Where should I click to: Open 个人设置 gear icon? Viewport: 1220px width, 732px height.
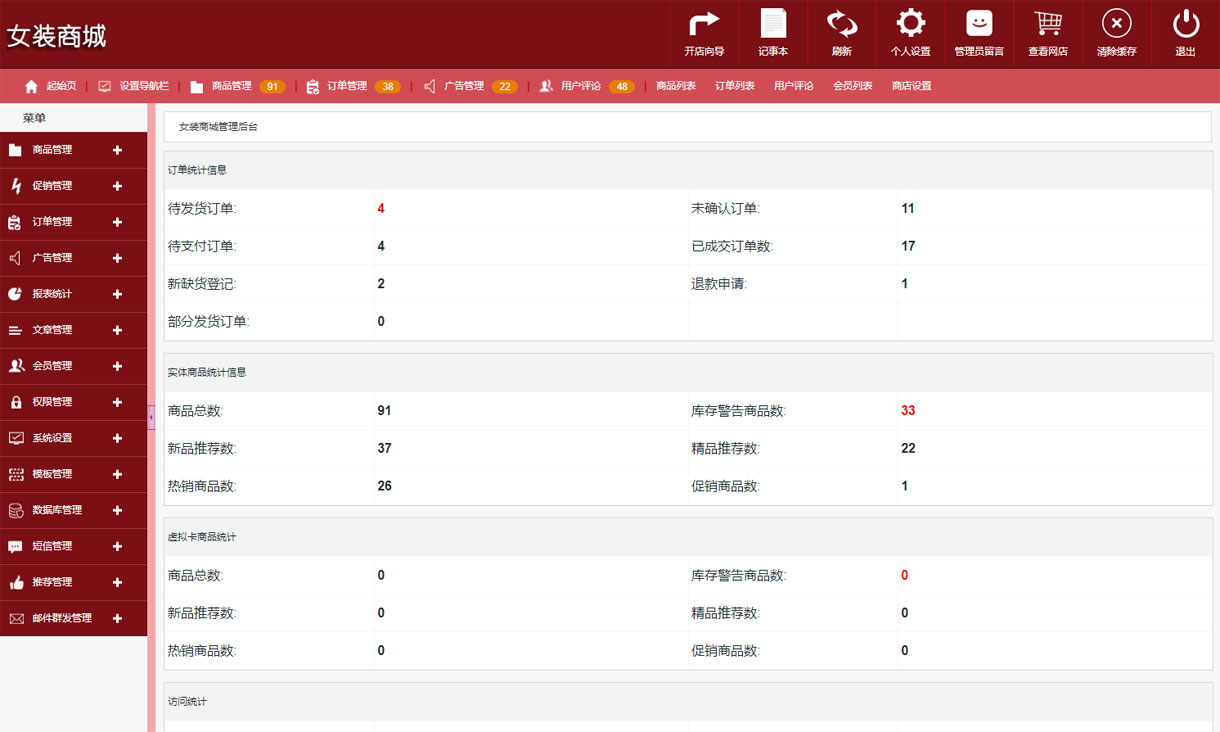910,23
